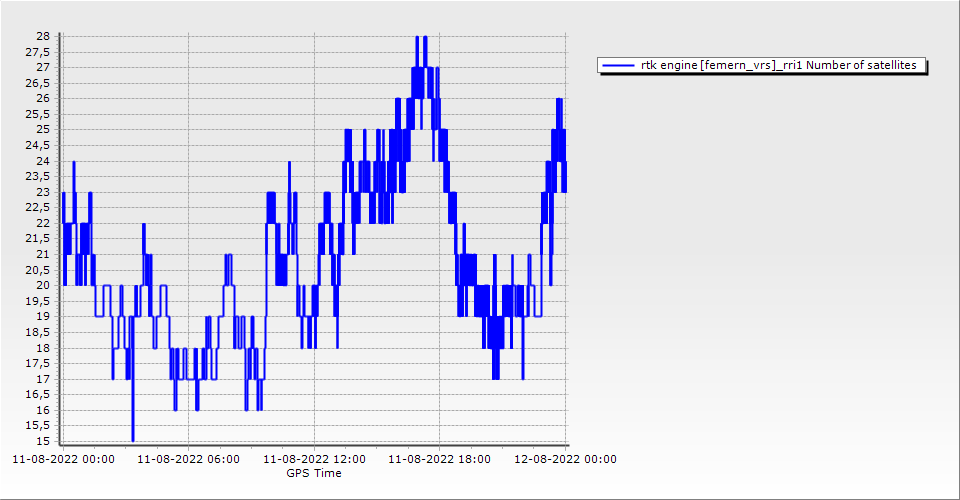Click the 20 tick label on y-axis
This screenshot has width=960, height=500.
43,286
